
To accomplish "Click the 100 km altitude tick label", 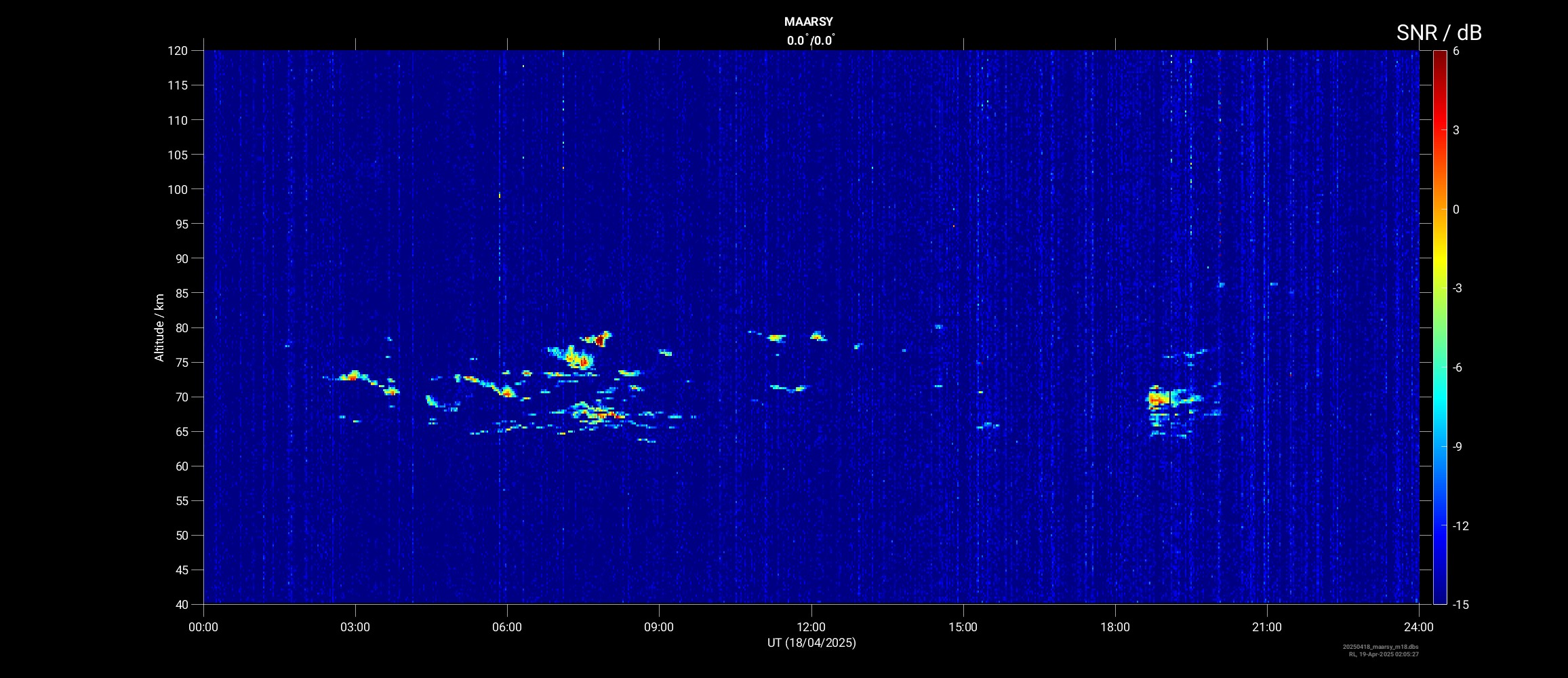I will pos(178,189).
